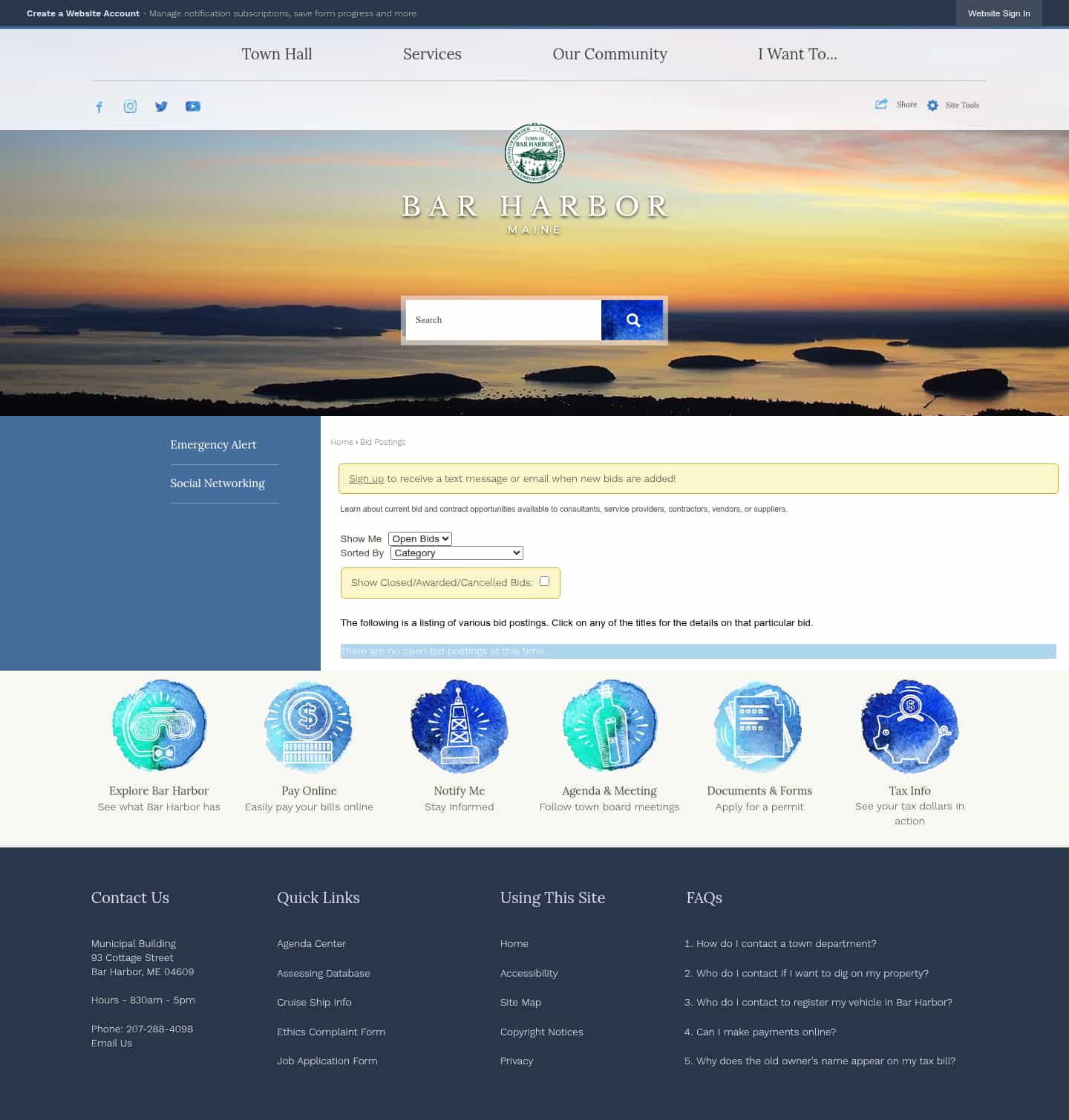Viewport: 1069px width, 1120px height.
Task: Open Assessing Database quick link
Action: click(323, 973)
